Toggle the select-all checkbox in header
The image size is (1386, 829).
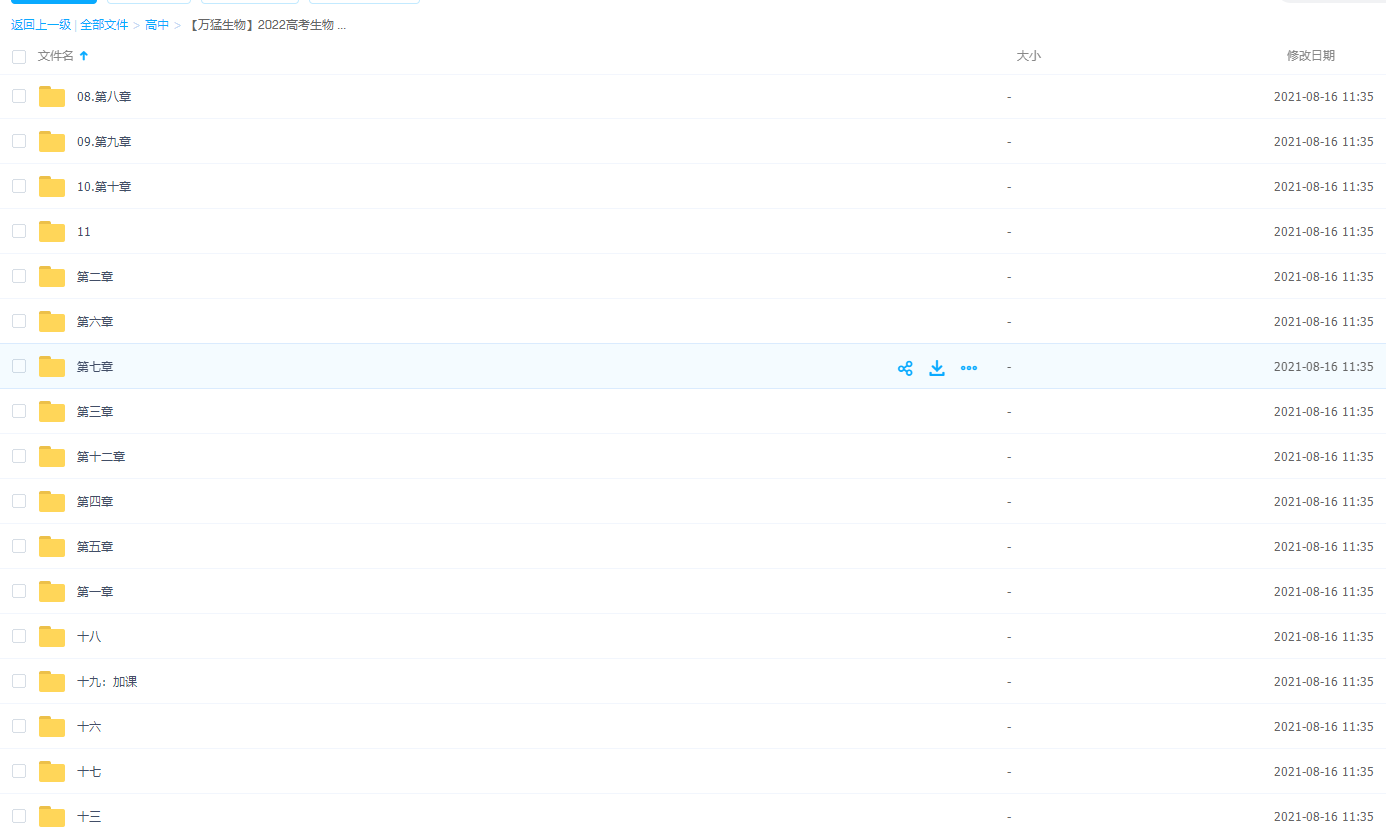[19, 57]
